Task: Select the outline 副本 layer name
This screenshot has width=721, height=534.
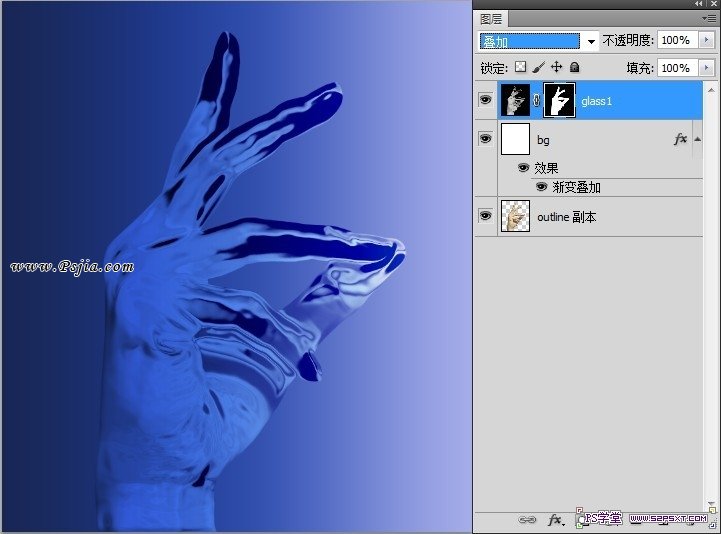Action: click(x=566, y=217)
